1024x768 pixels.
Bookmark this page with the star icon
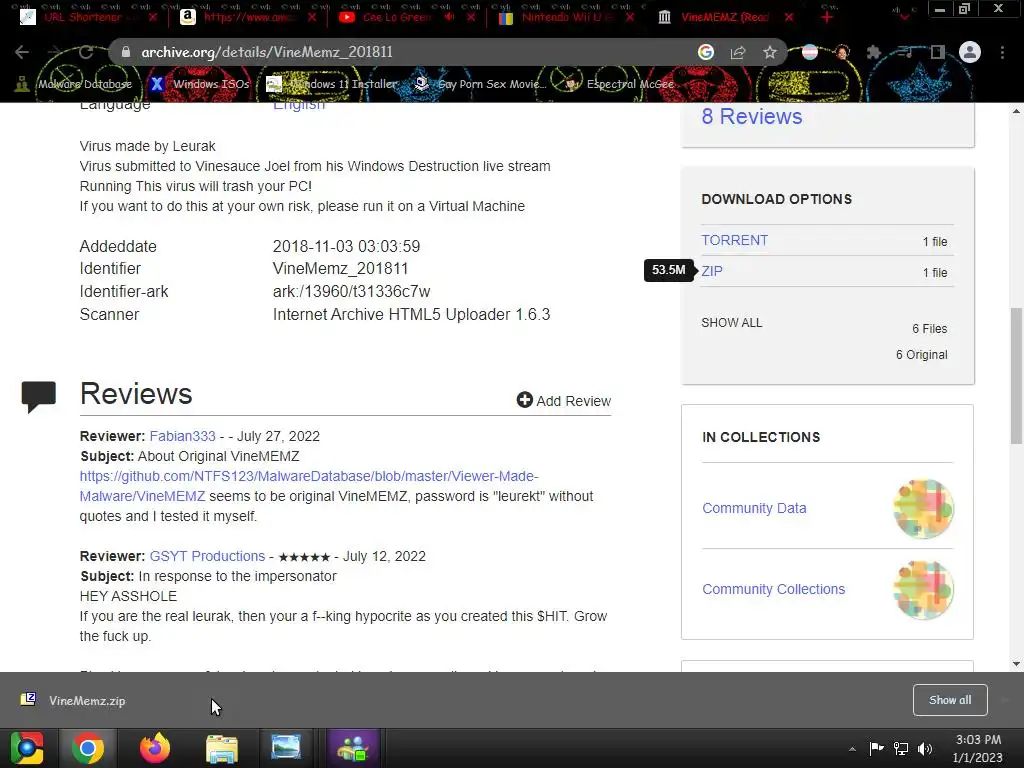pos(770,52)
